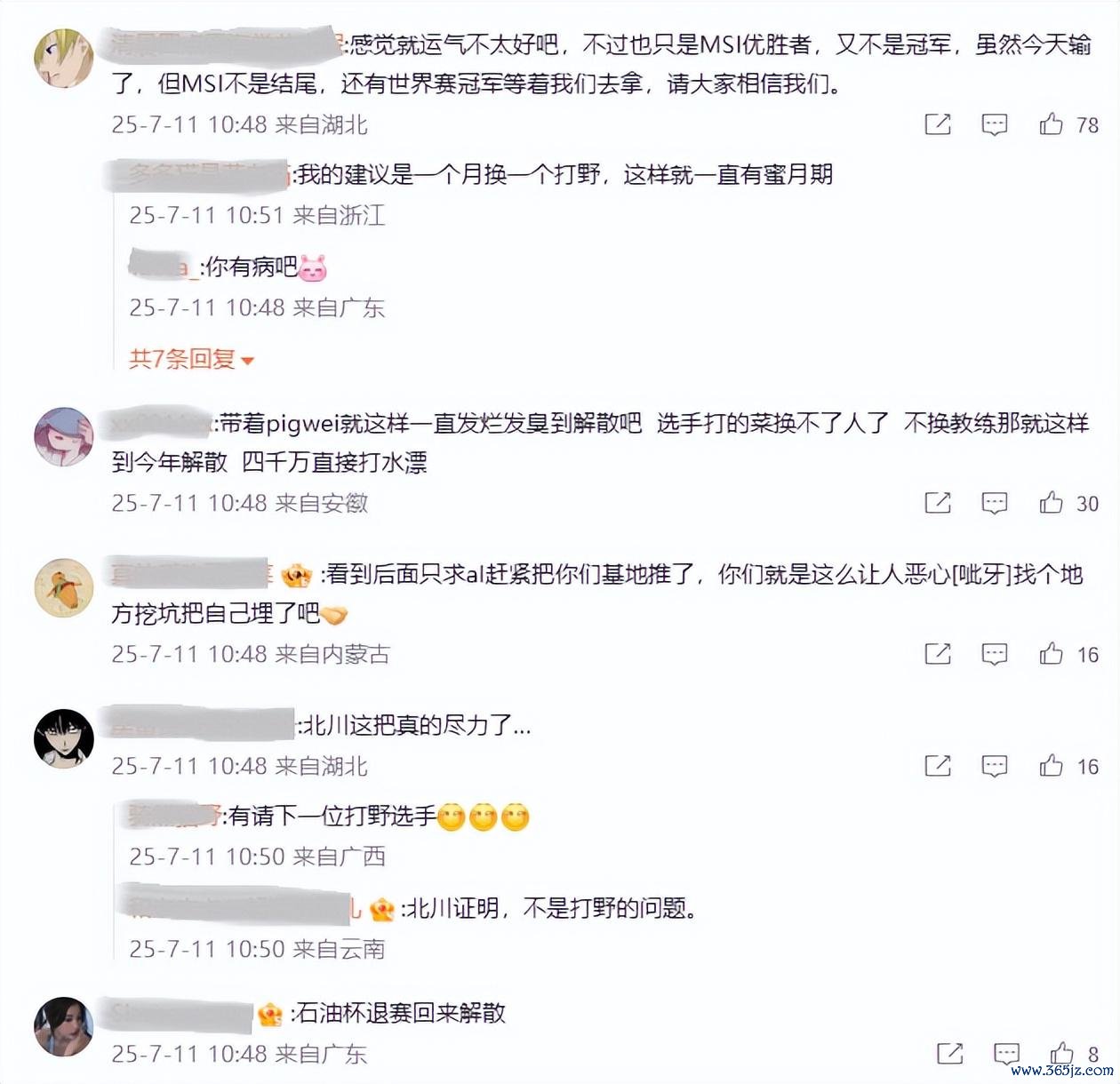The image size is (1120, 1084).
Task: Reply to the 石油杯退赛回来解散 comment
Action: coord(1006,1054)
